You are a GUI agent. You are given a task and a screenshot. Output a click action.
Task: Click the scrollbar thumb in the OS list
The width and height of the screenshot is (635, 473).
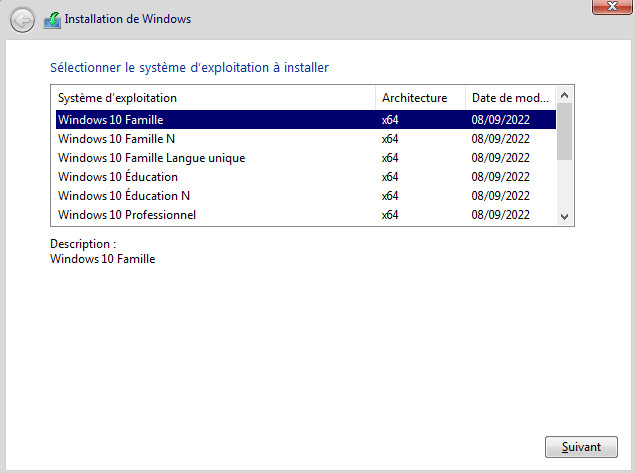564,132
